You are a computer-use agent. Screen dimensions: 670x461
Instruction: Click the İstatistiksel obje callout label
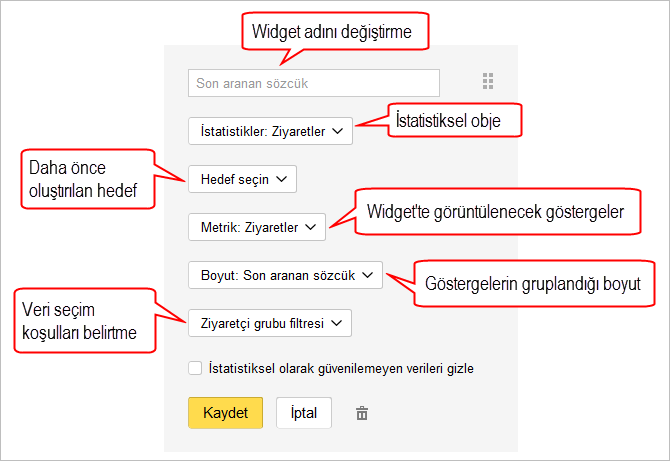[x=455, y=120]
